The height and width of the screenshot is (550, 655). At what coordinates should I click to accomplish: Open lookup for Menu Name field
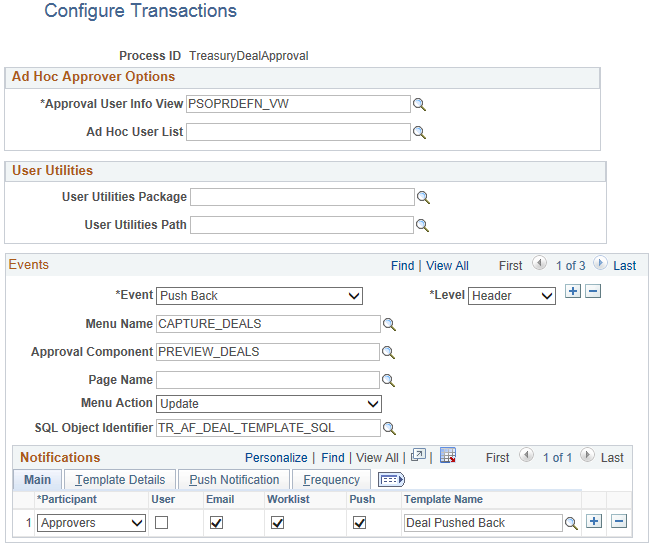tap(389, 324)
